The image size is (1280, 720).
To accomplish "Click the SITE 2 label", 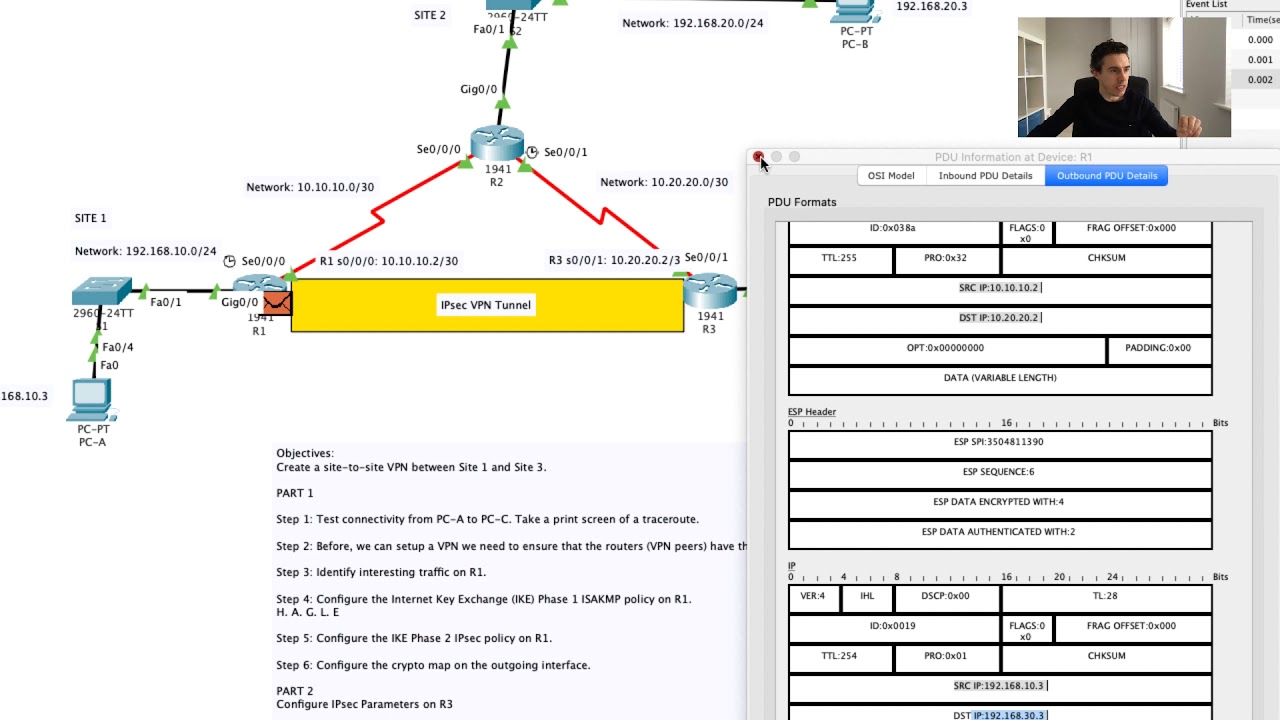I will [x=430, y=15].
